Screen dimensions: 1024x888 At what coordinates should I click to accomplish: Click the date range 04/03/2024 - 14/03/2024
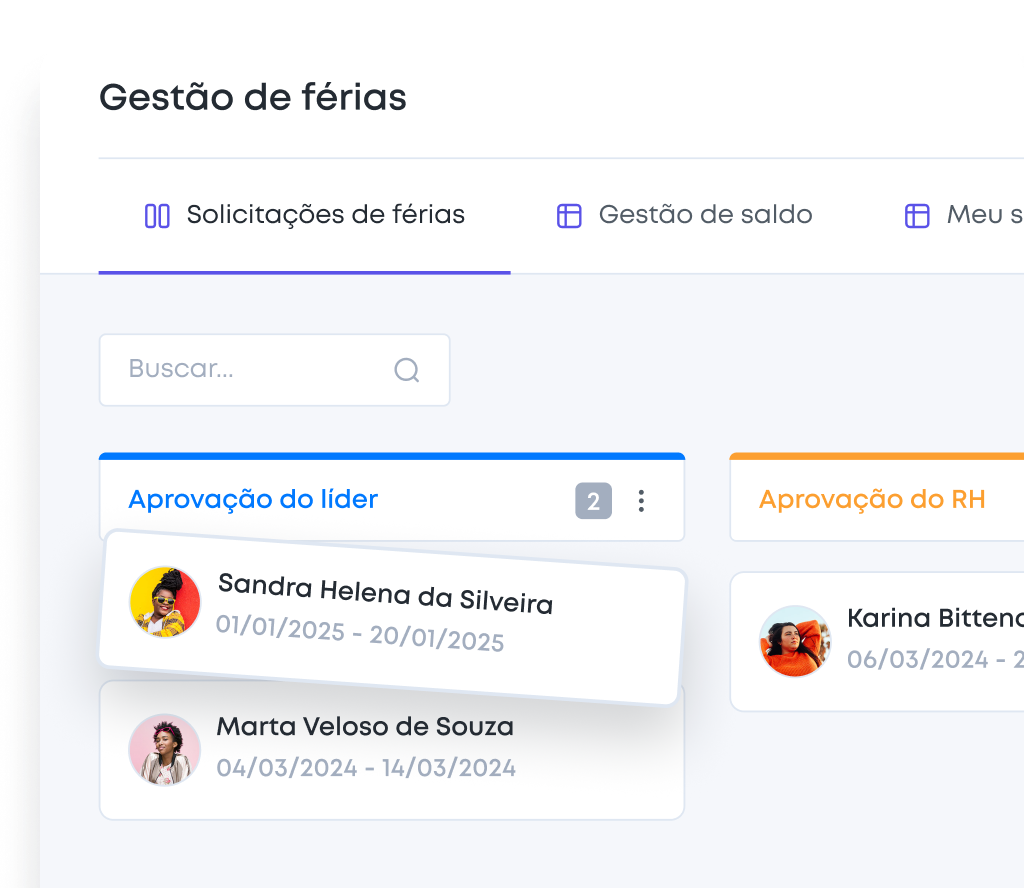click(x=366, y=768)
